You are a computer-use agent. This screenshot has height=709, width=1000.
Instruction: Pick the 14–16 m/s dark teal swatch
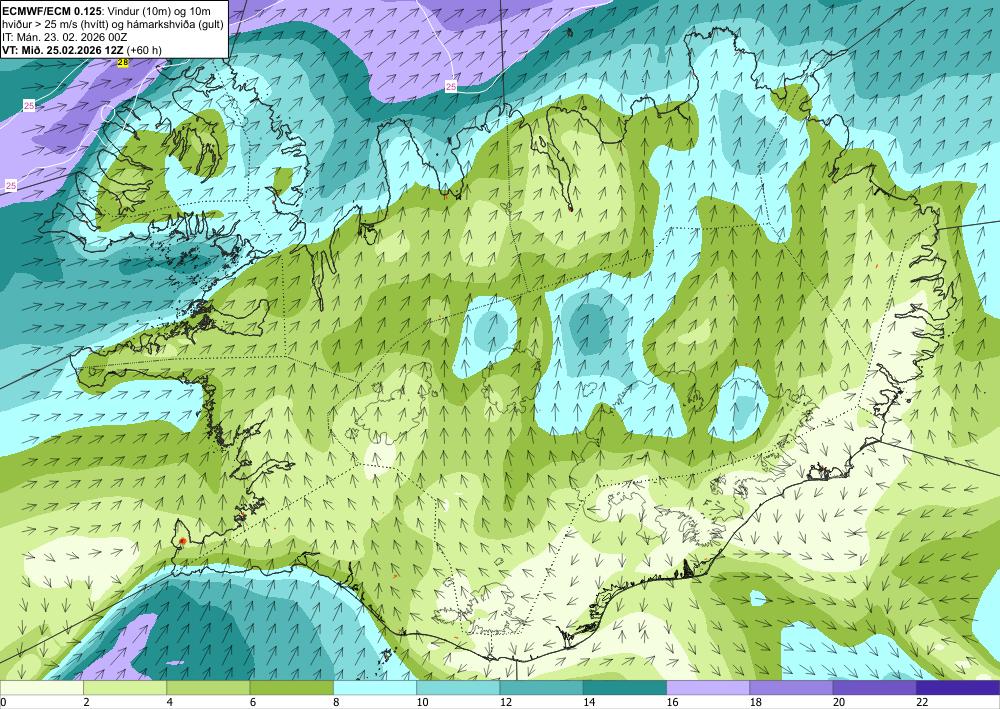pyautogui.click(x=625, y=687)
